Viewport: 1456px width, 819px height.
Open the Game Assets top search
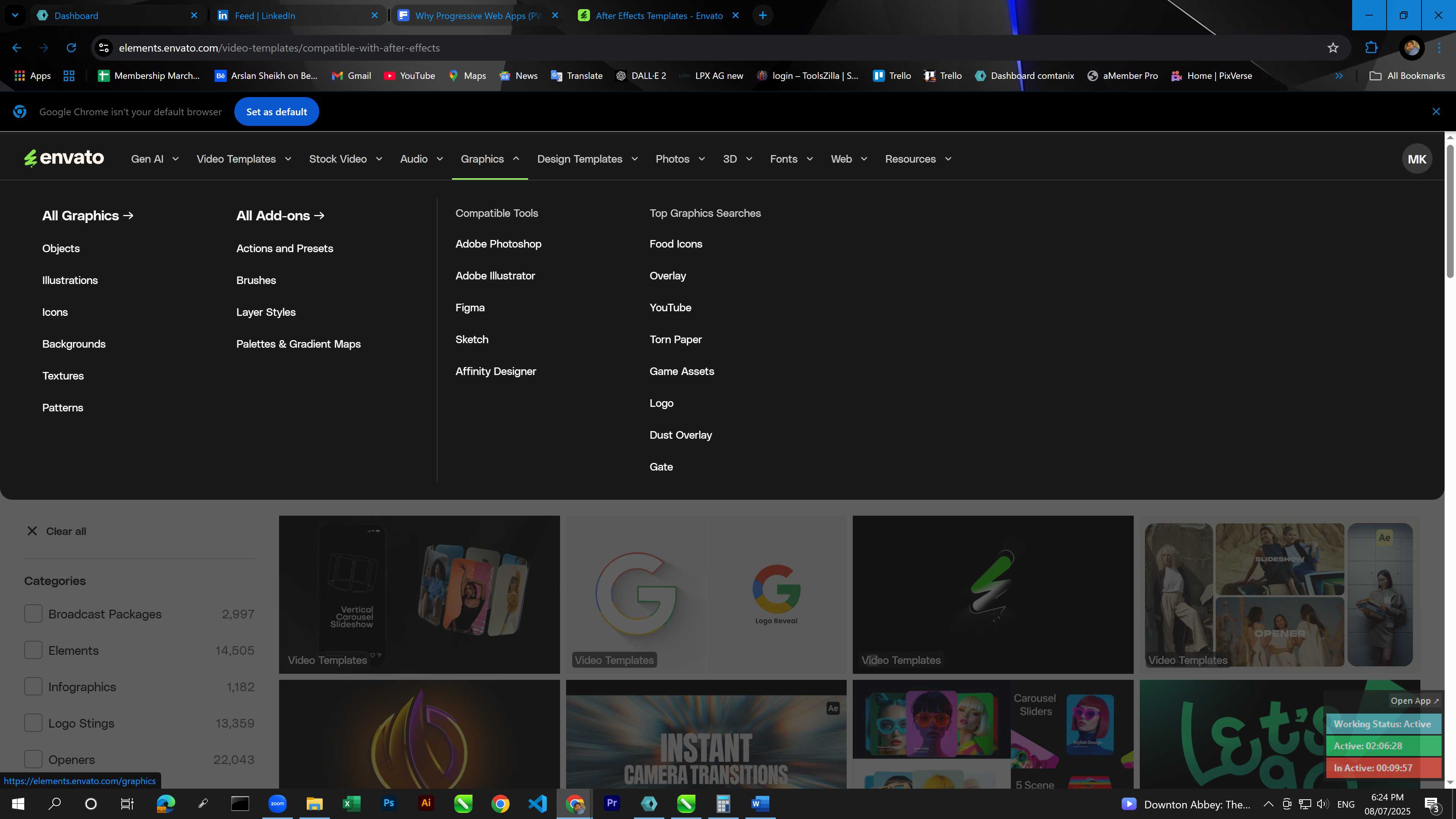point(682,371)
